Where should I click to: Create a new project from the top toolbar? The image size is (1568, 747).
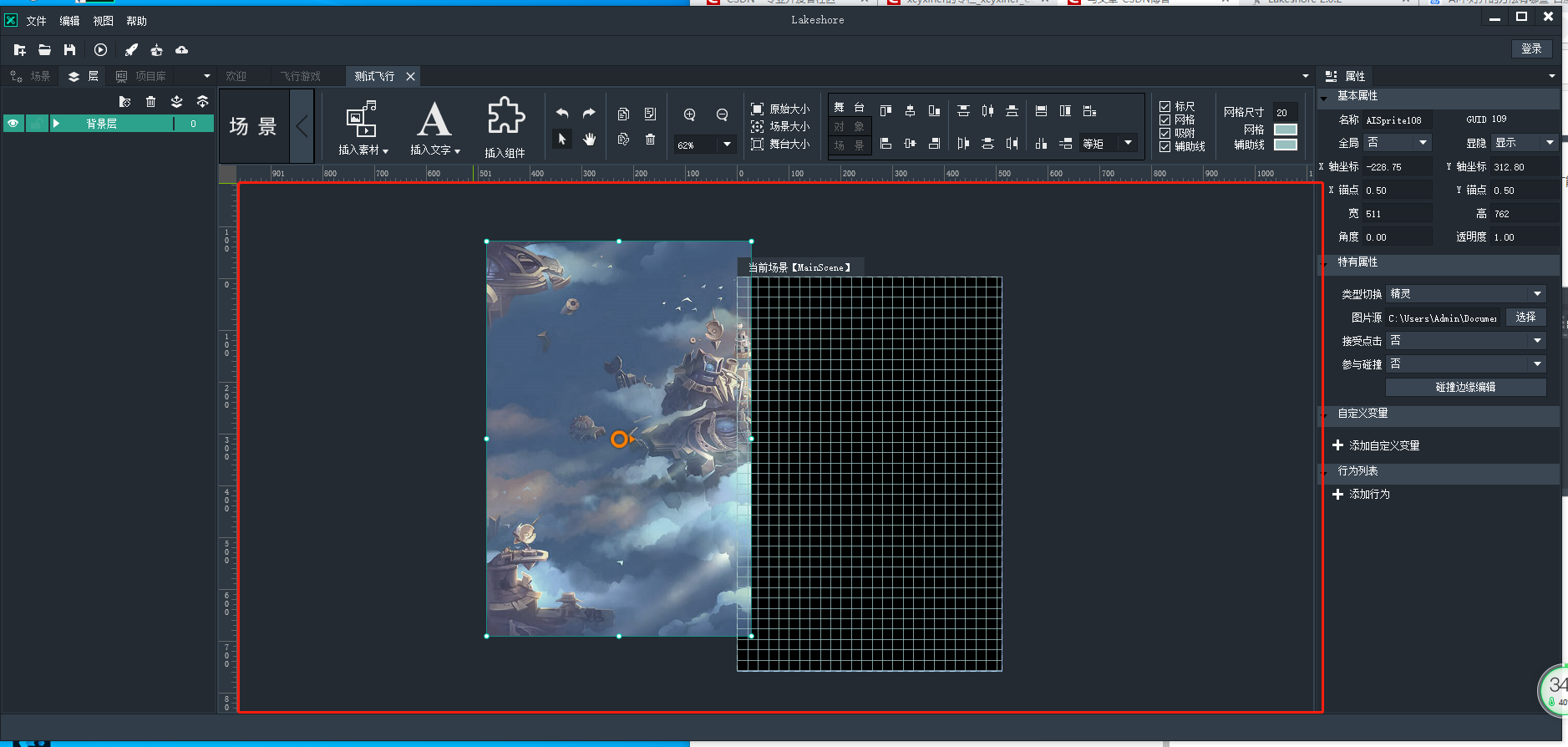19,50
